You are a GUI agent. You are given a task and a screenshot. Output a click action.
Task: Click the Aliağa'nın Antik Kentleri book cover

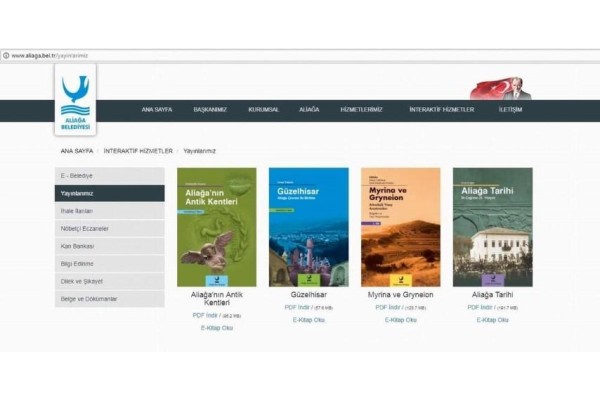[216, 227]
